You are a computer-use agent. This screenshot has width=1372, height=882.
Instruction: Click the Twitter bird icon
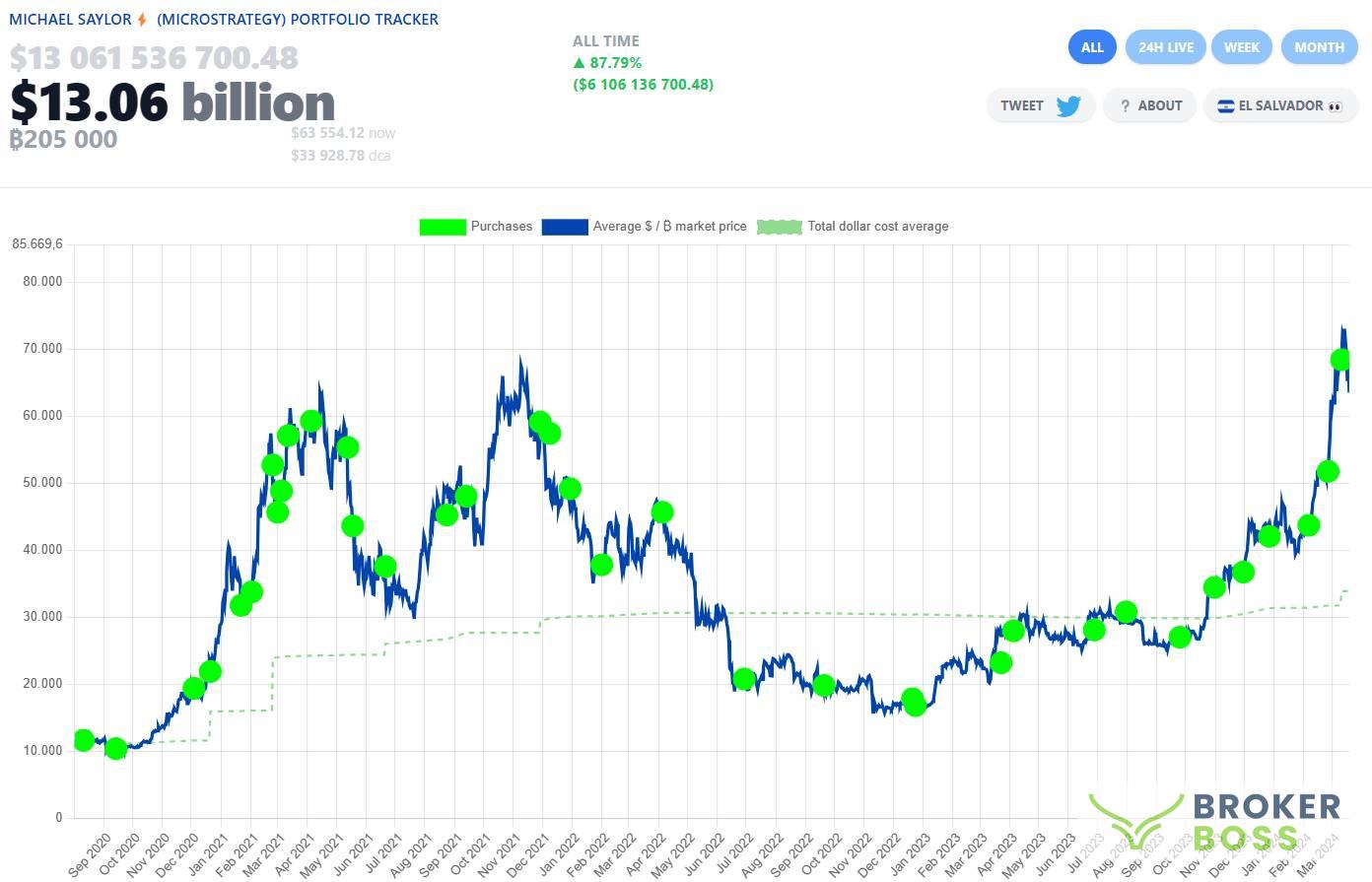(1068, 105)
